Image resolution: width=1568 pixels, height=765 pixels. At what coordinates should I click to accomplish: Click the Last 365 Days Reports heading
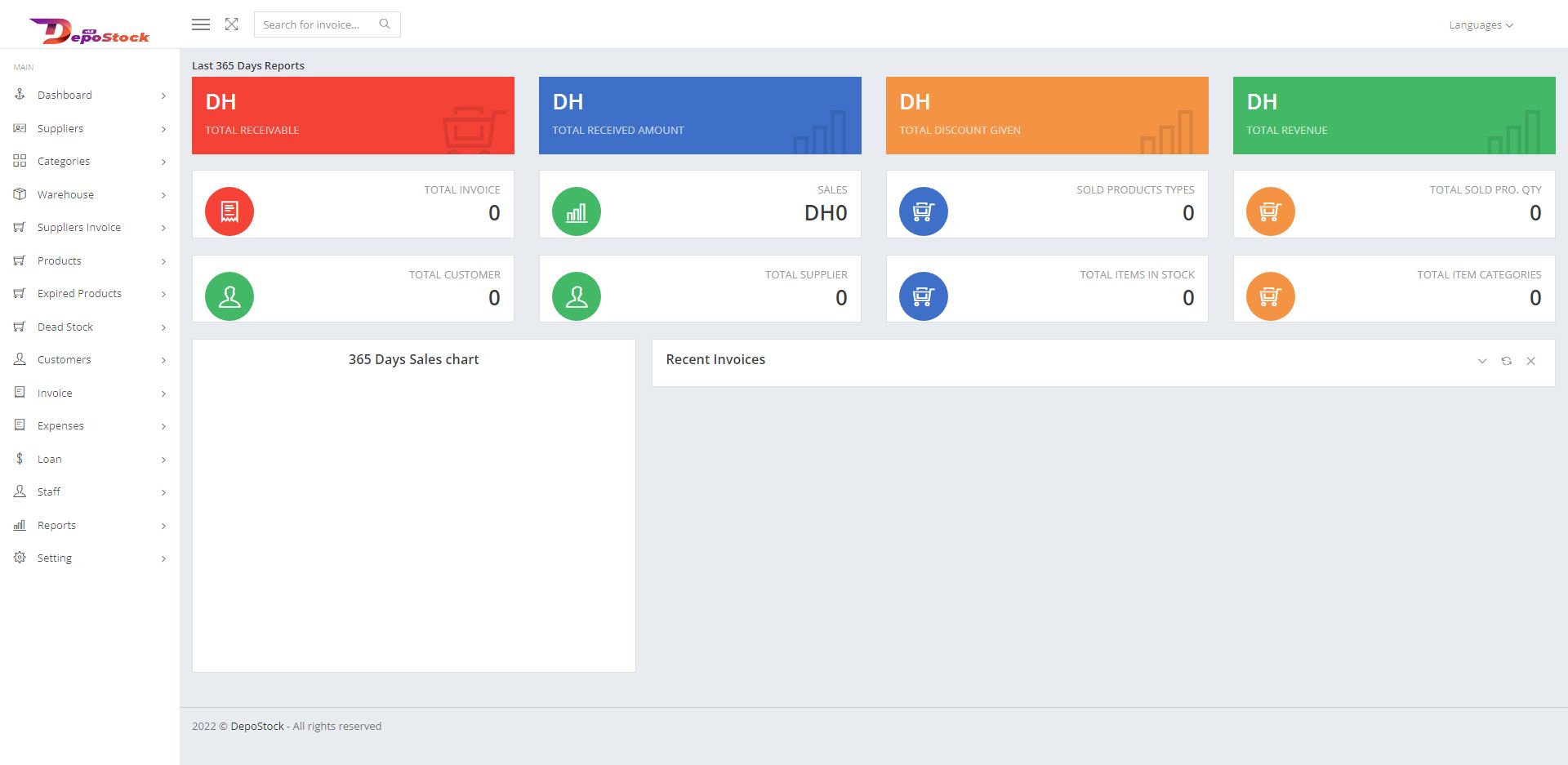pyautogui.click(x=248, y=65)
